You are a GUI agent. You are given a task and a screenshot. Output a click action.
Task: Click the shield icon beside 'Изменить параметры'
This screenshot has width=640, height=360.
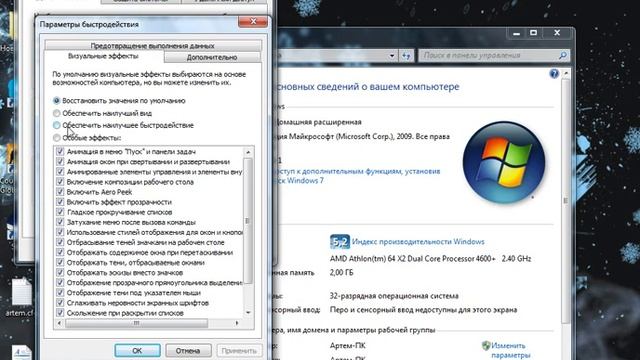[x=486, y=346]
